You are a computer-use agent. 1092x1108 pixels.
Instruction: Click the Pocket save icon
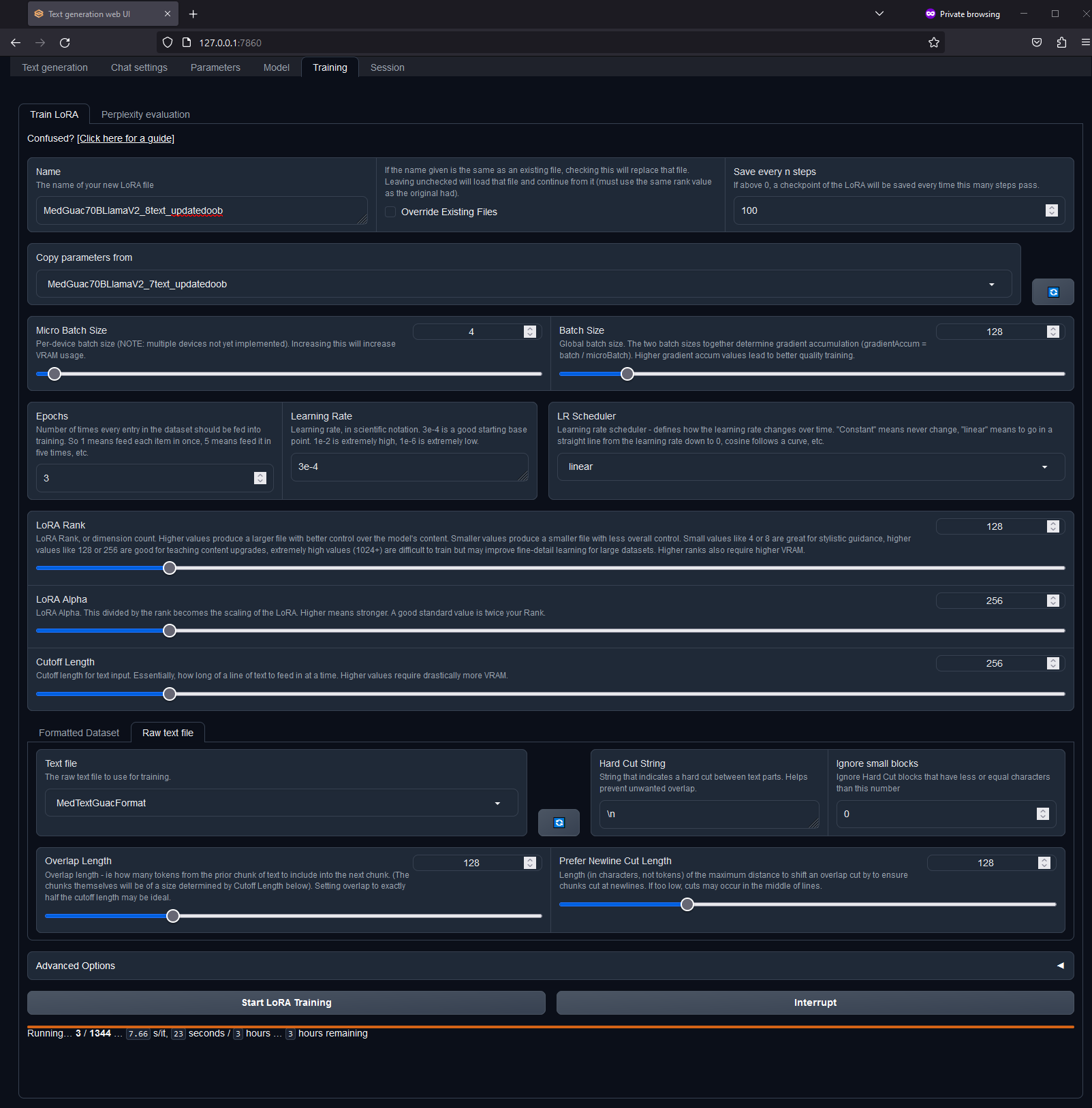[1036, 43]
